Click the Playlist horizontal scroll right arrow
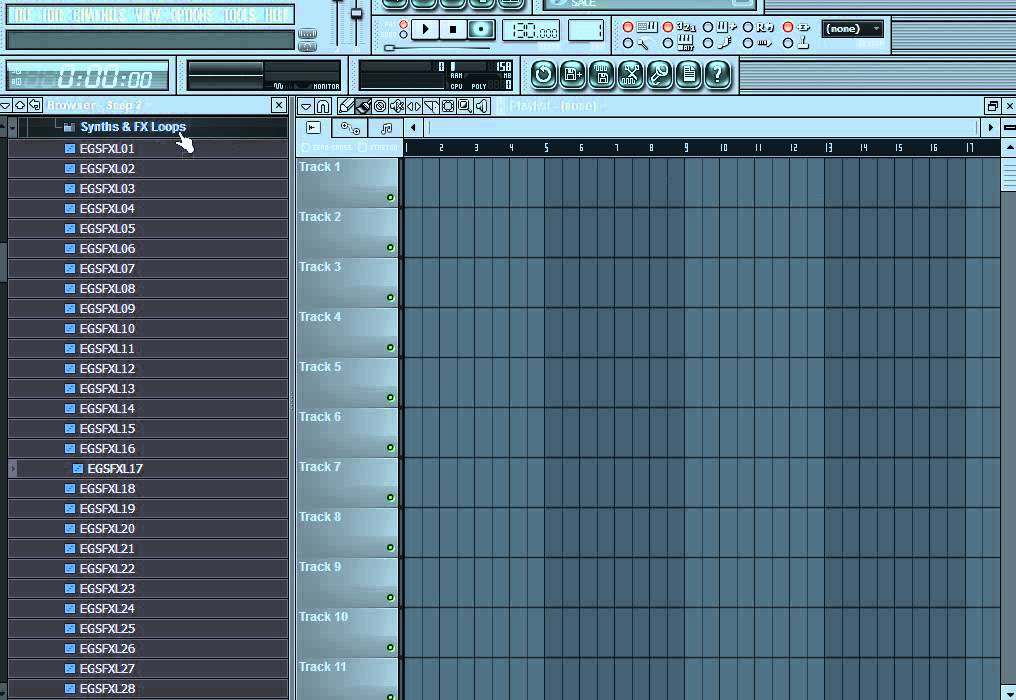The width and height of the screenshot is (1016, 700). coord(990,128)
